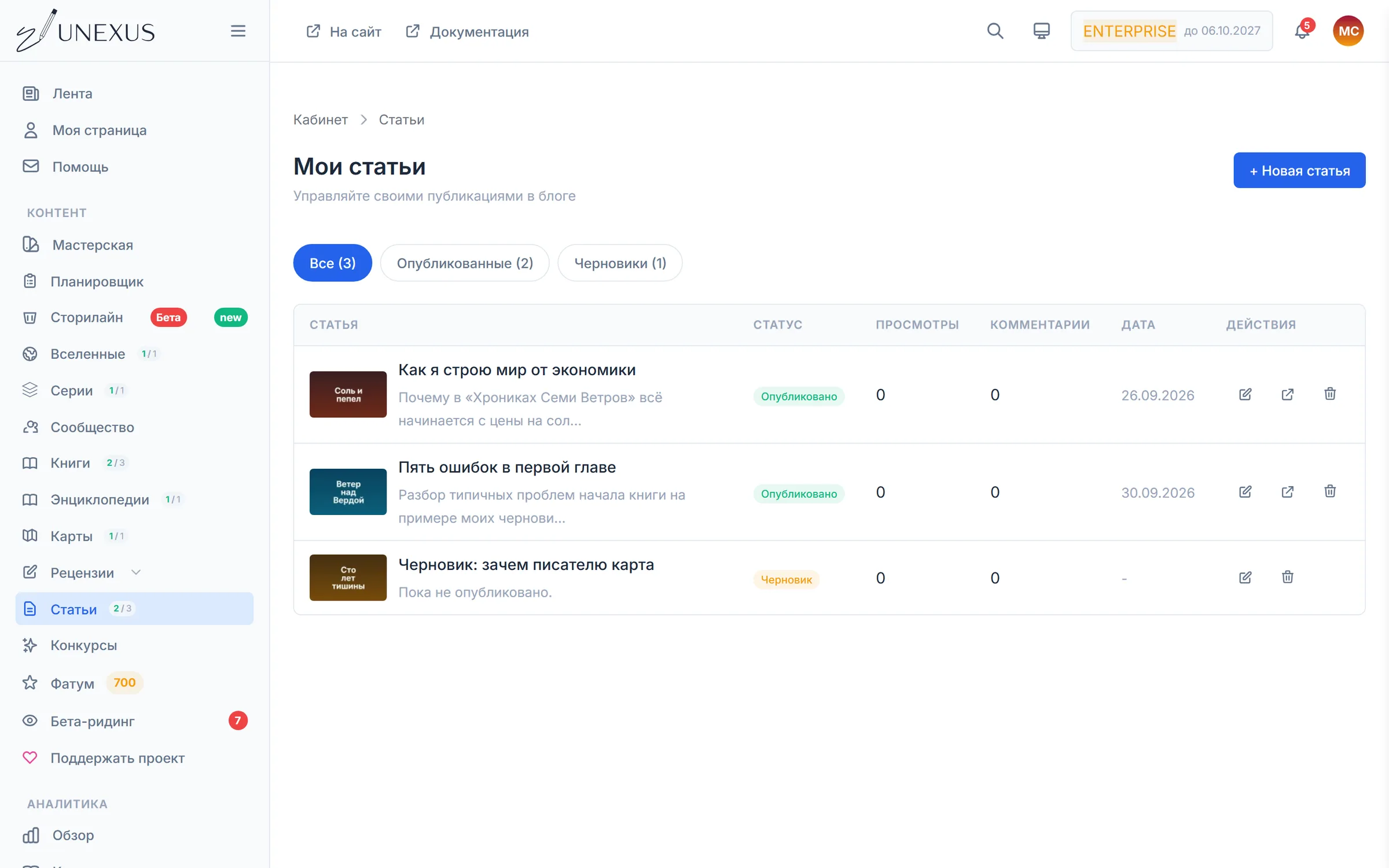The image size is (1389, 868).
Task: Expand the Рецензии submenu chevron
Action: [x=136, y=572]
